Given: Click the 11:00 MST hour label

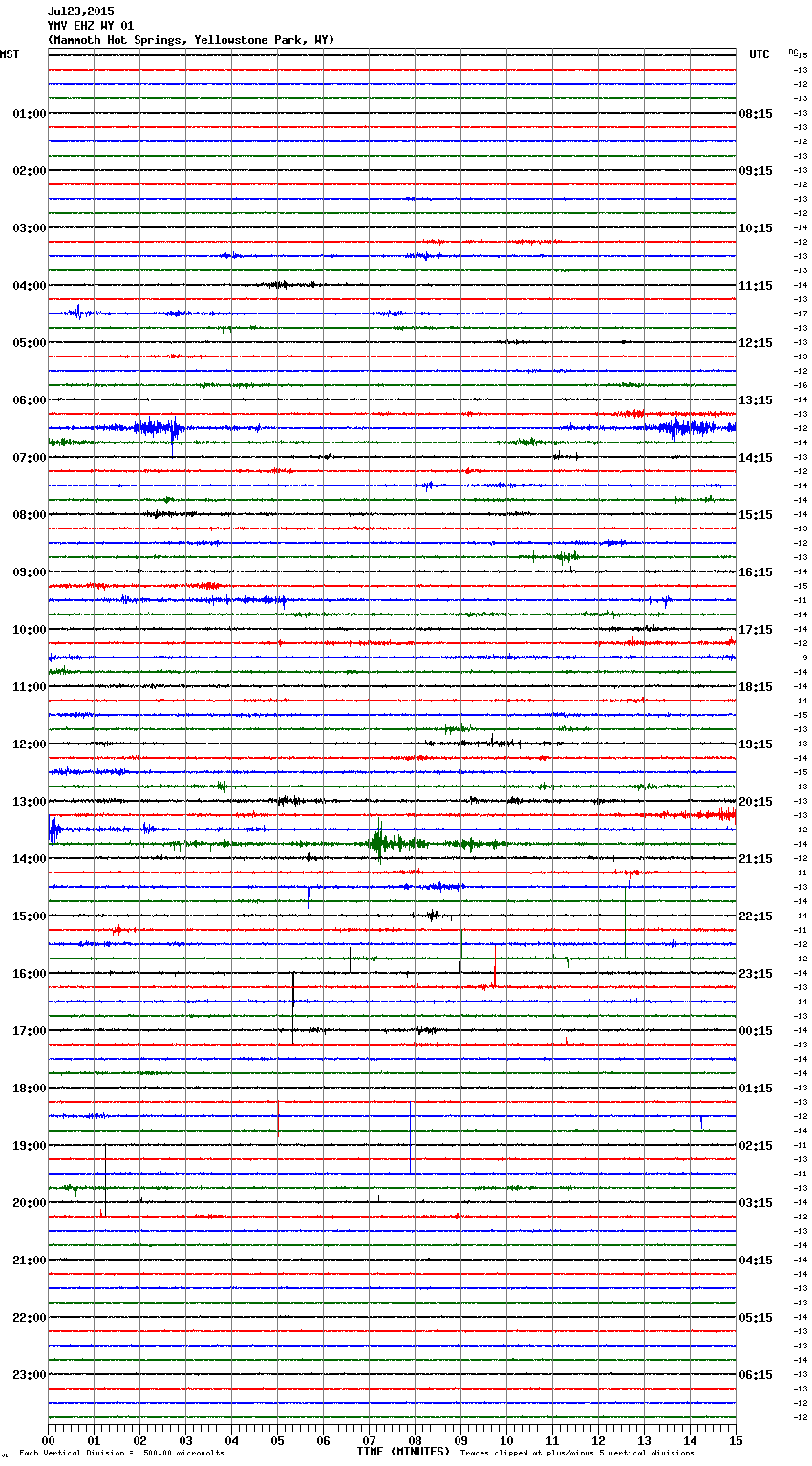Looking at the screenshot, I should pos(30,687).
